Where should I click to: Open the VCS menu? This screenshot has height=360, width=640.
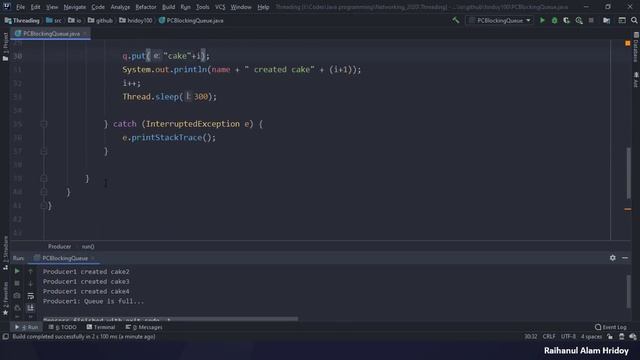pos(220,7)
